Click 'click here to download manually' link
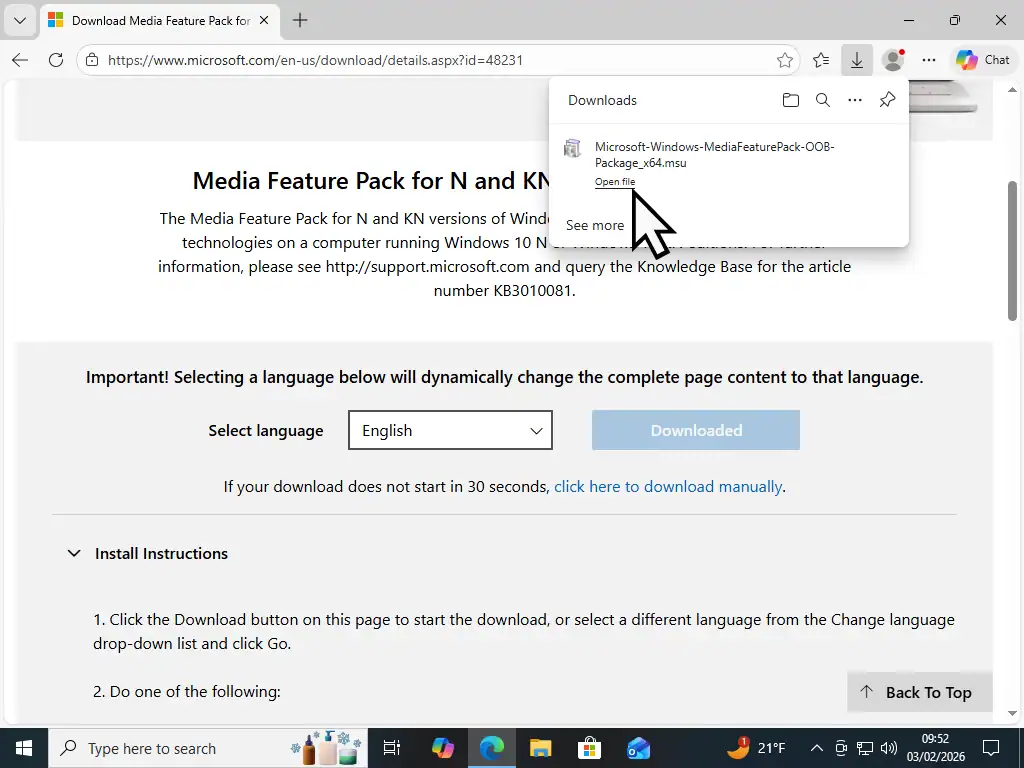This screenshot has height=768, width=1024. click(668, 487)
